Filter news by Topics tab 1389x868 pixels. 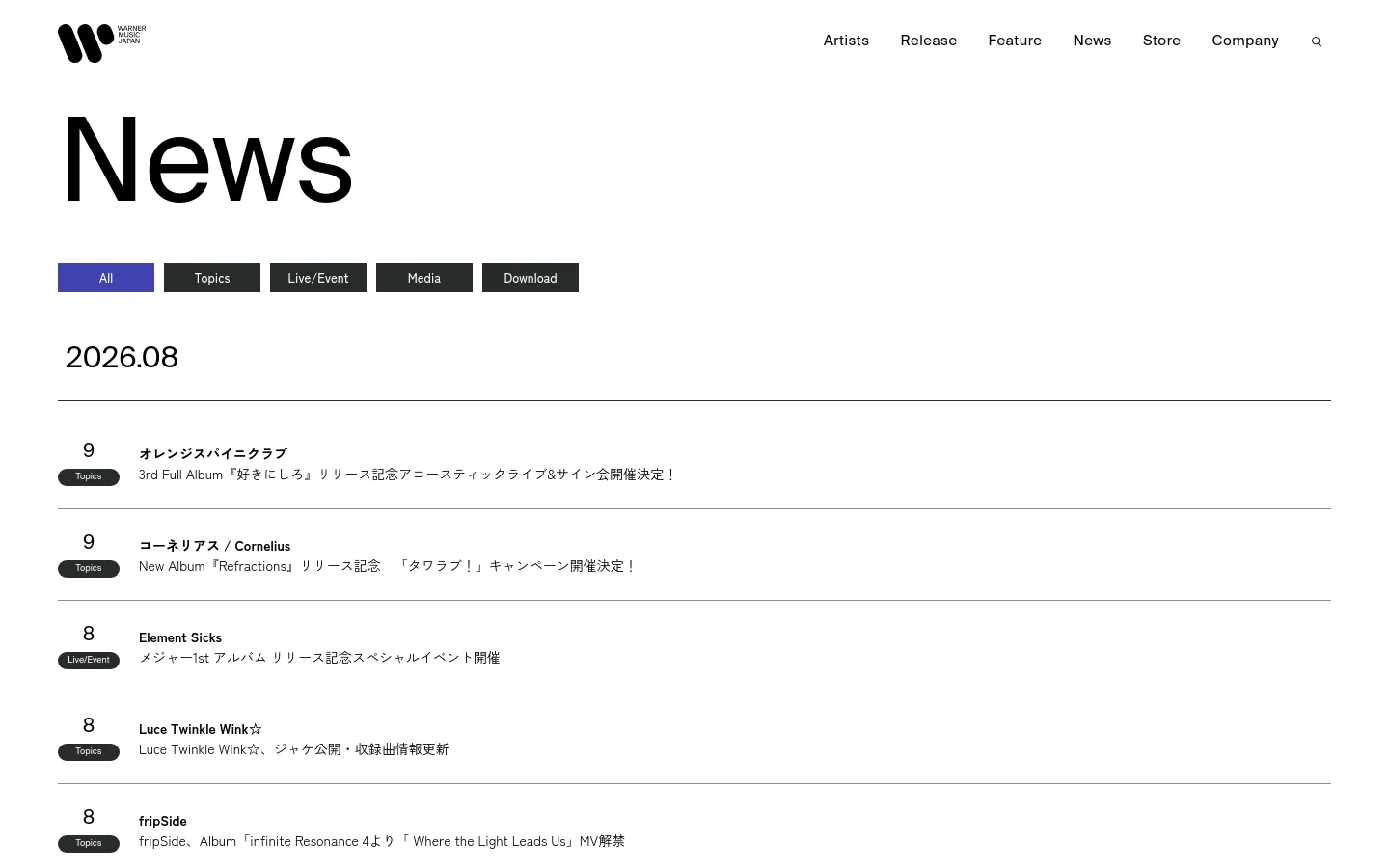pyautogui.click(x=212, y=278)
